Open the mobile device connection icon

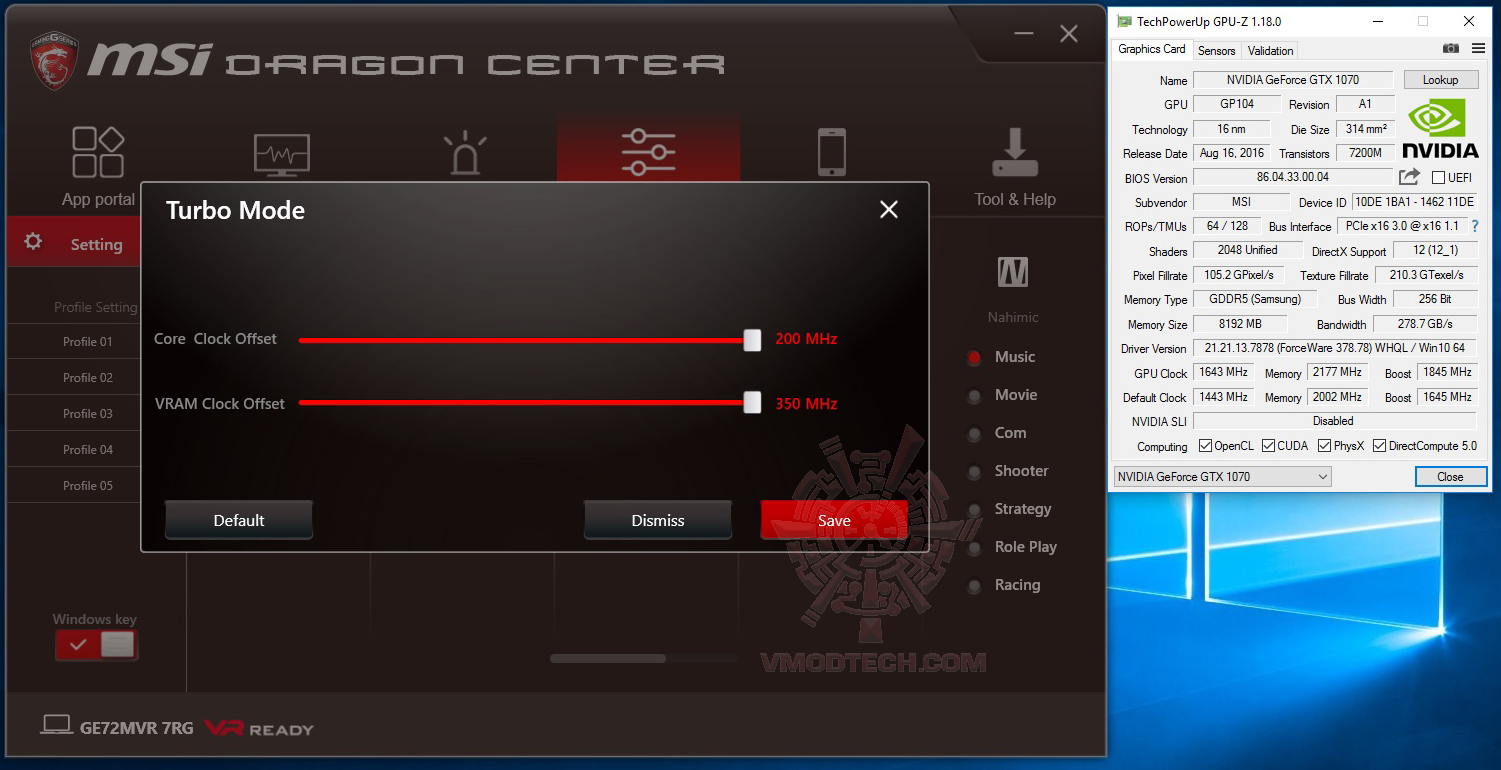[x=831, y=152]
